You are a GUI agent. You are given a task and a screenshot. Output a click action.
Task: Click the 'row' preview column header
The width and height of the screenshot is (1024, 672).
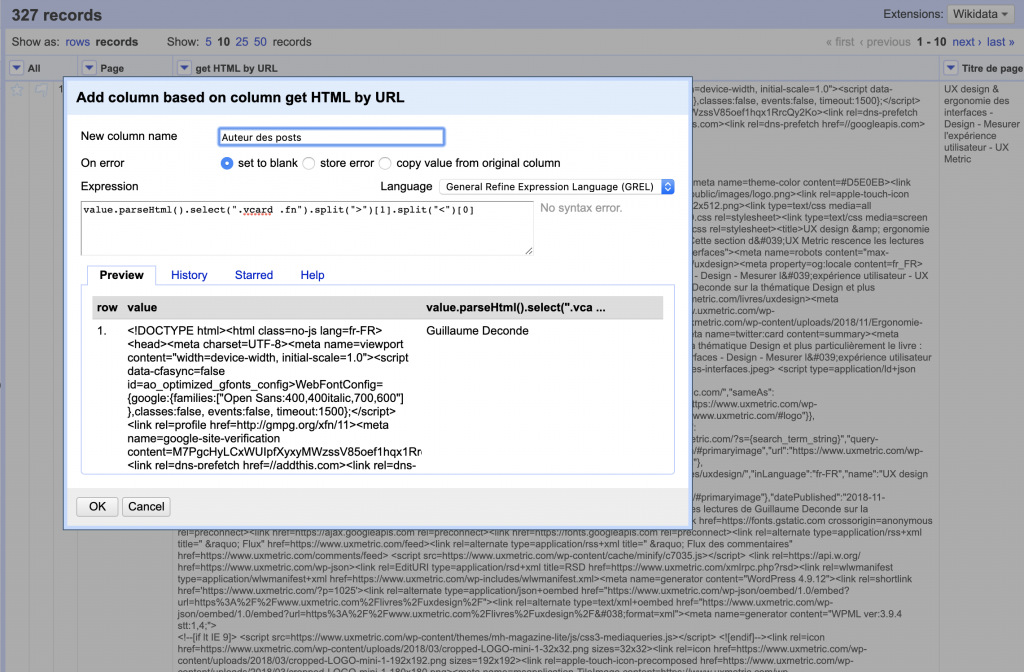click(107, 307)
